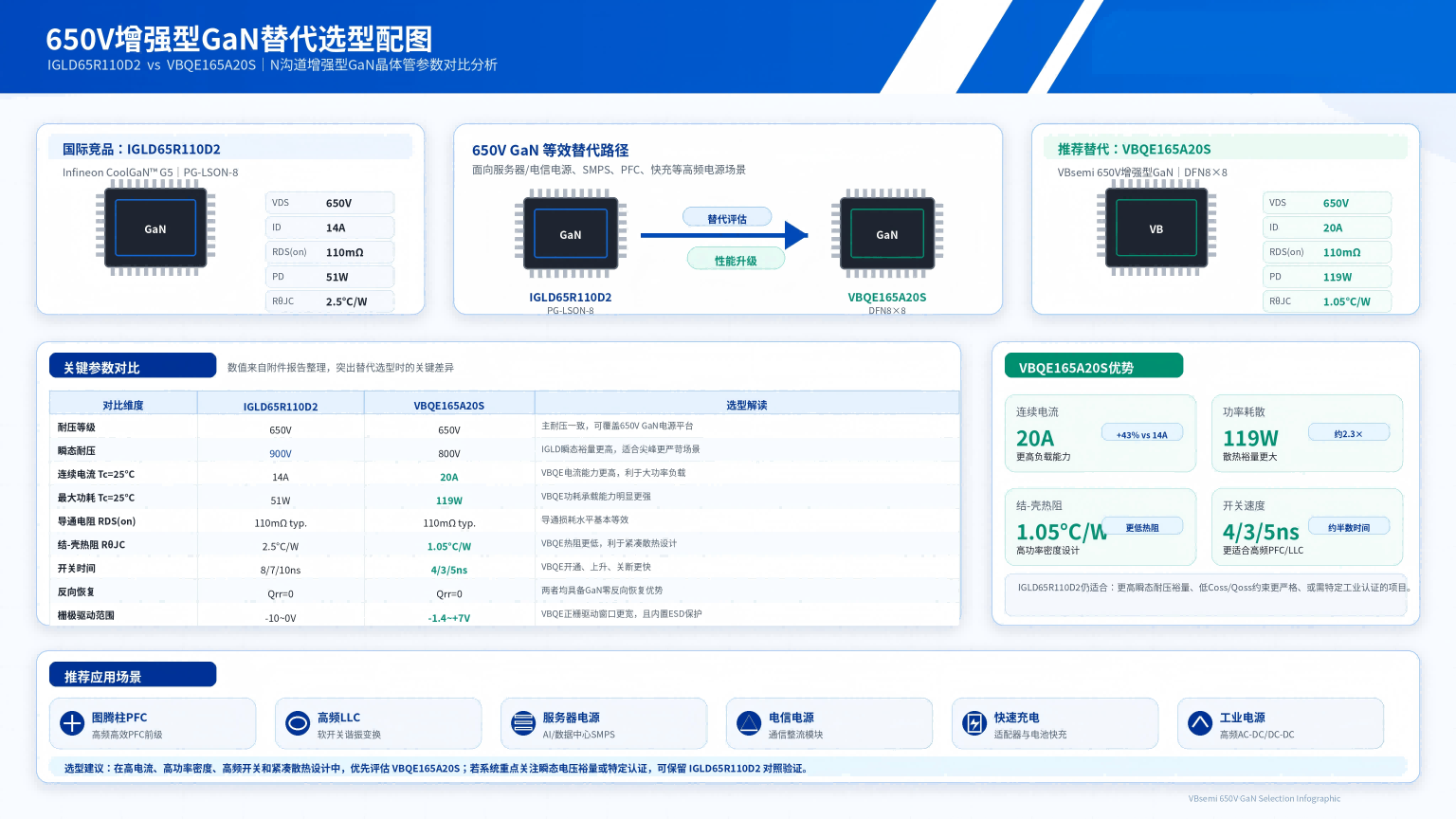Click the 更低热阻 badge

pos(1142,527)
